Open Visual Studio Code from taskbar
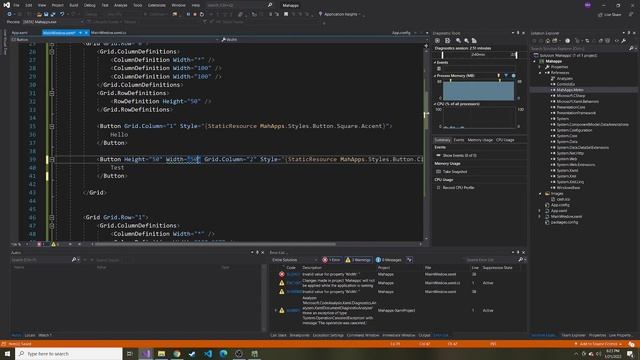 208,353
